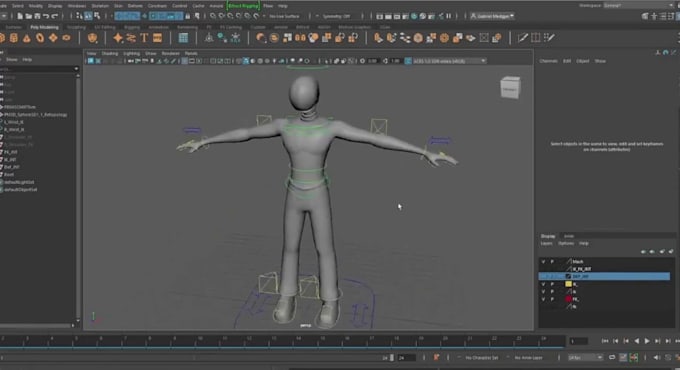The width and height of the screenshot is (680, 370).
Task: Click the save scene icon in the status line
Action: (37, 16)
